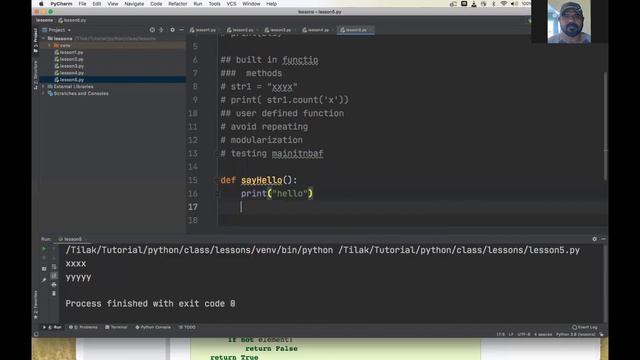The image size is (640, 360).
Task: Click the Apple logo in menu bar
Action: 41,4
